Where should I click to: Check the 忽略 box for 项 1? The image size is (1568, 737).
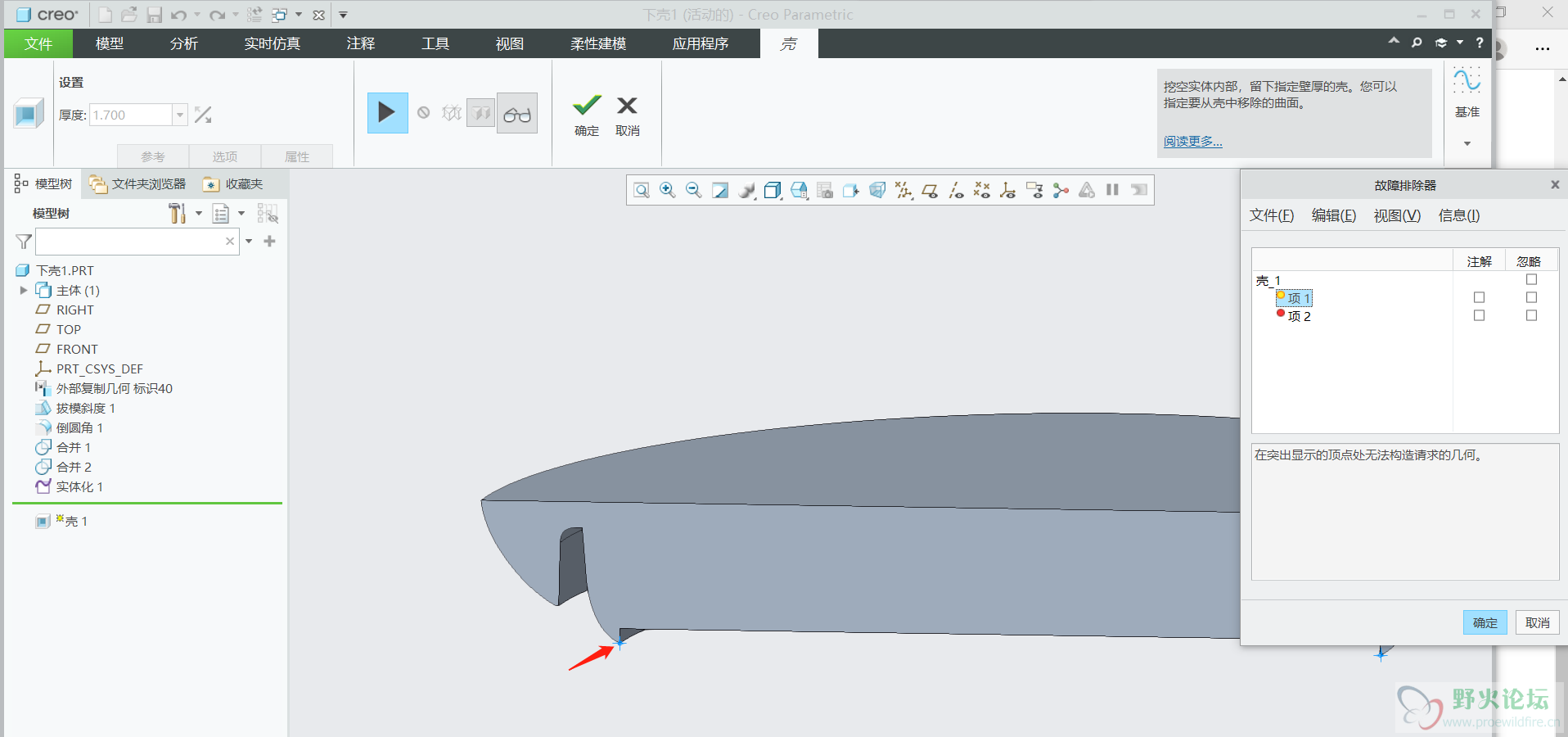(x=1531, y=297)
